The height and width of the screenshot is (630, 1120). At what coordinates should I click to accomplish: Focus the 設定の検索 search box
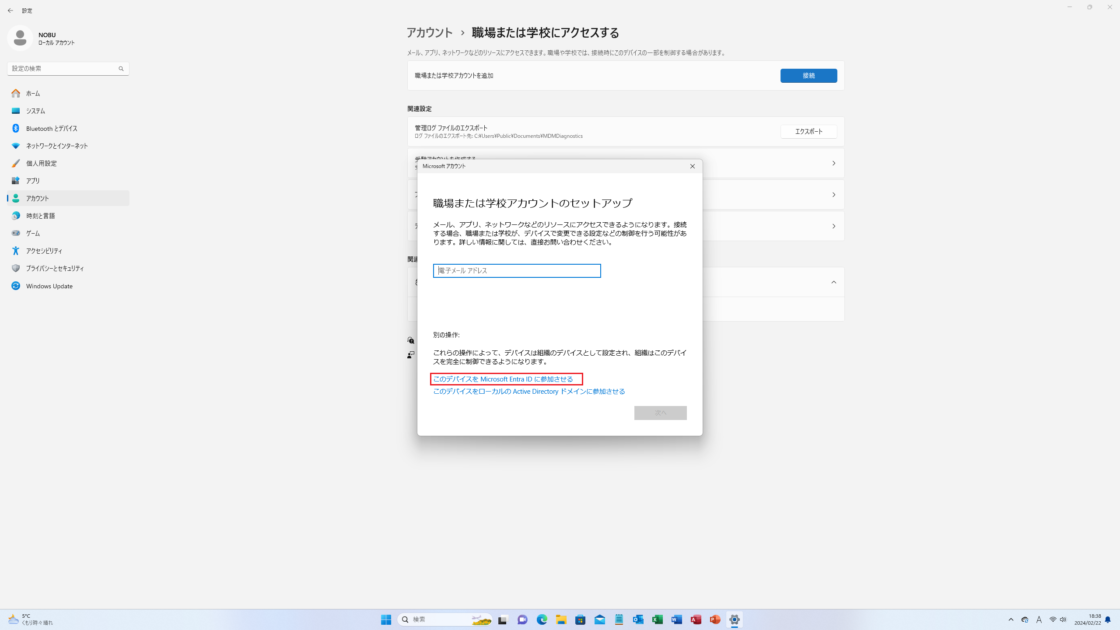(68, 69)
